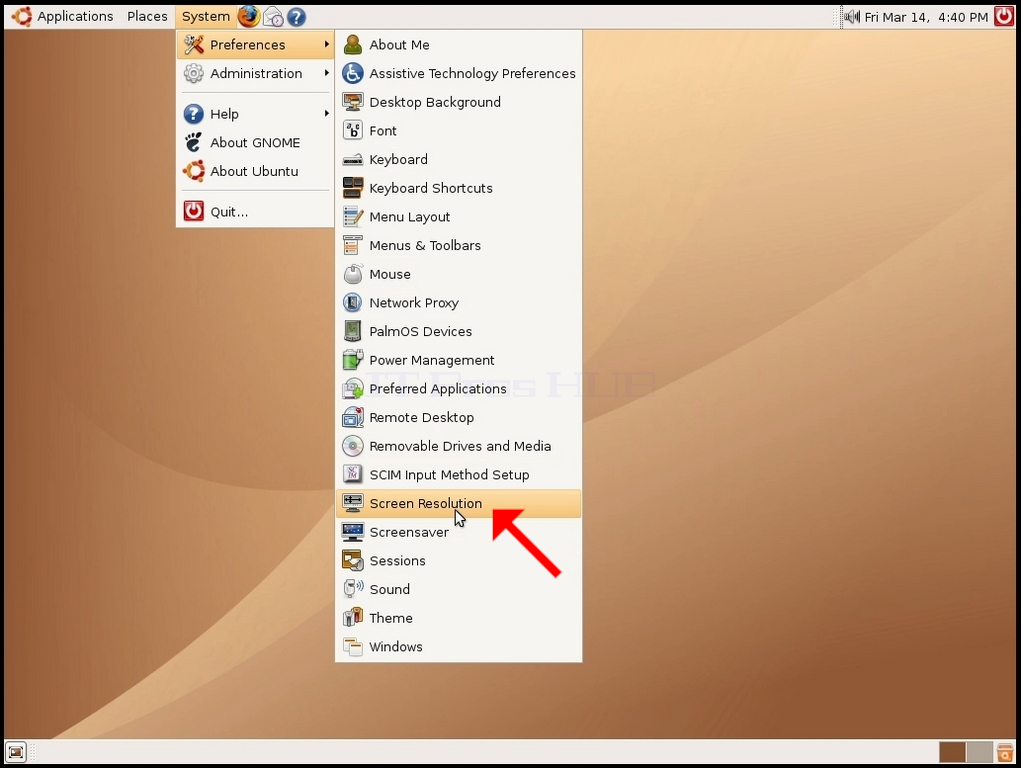Viewport: 1021px width, 768px height.
Task: Open Network Proxy preferences
Action: pos(458,303)
